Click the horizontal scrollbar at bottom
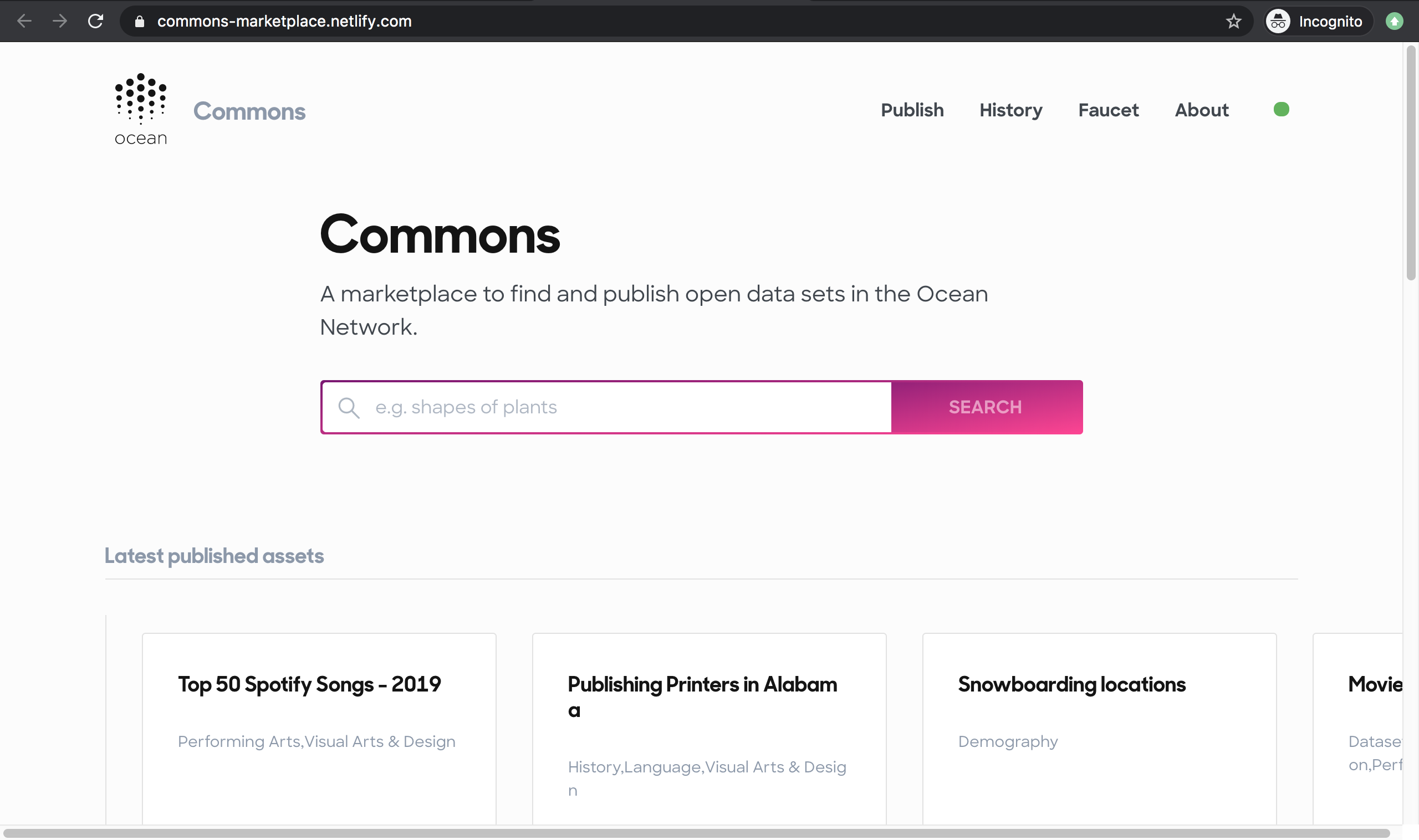 pyautogui.click(x=697, y=833)
